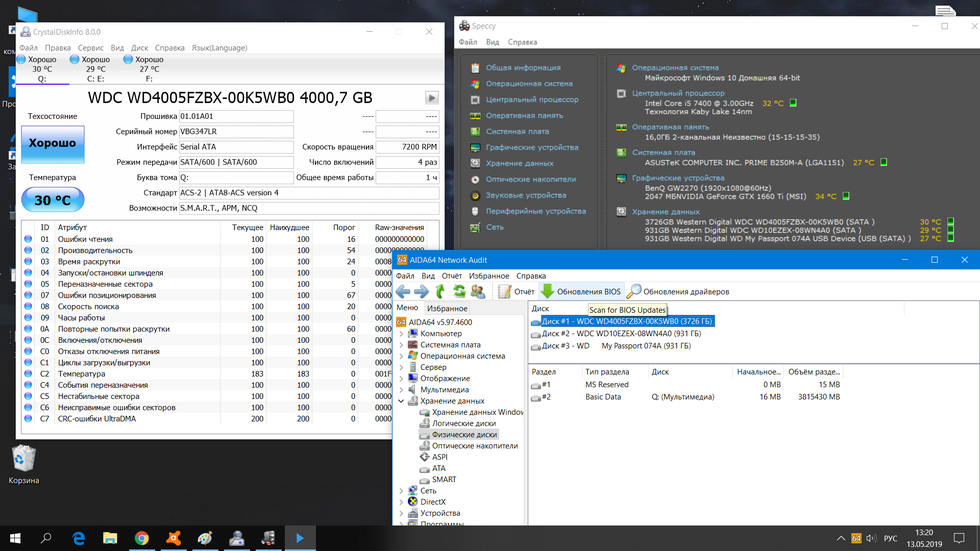Open Избранное menu in AIDA64 menu bar
The image size is (980, 551).
tap(489, 276)
